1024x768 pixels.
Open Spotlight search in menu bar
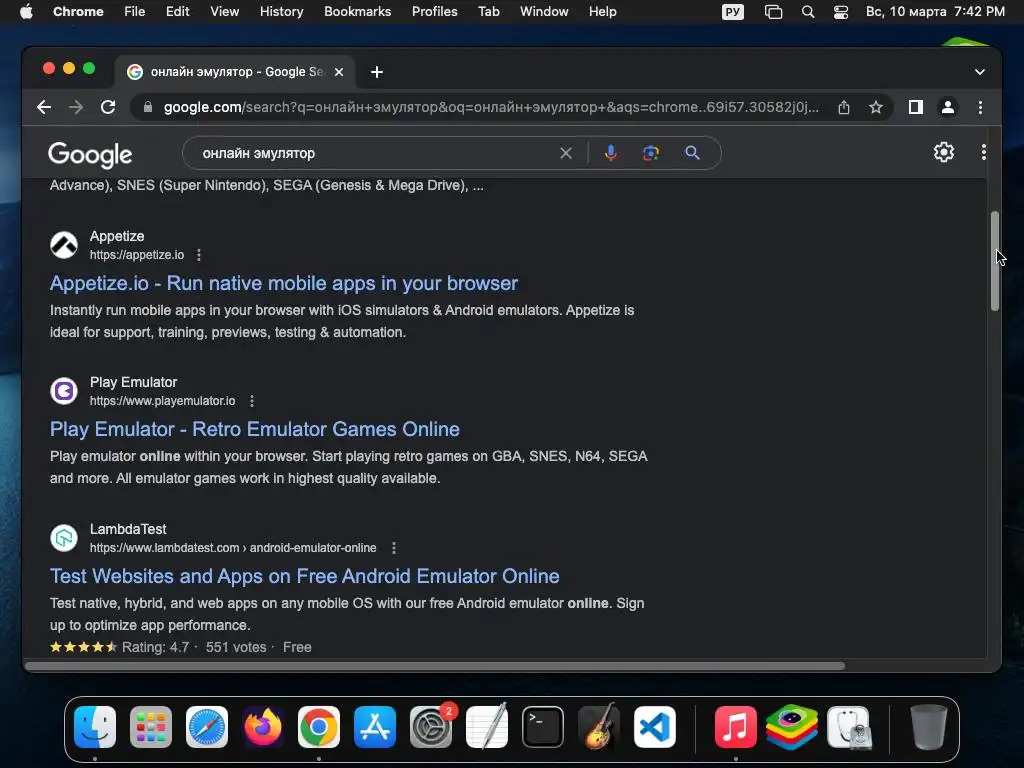[x=808, y=12]
